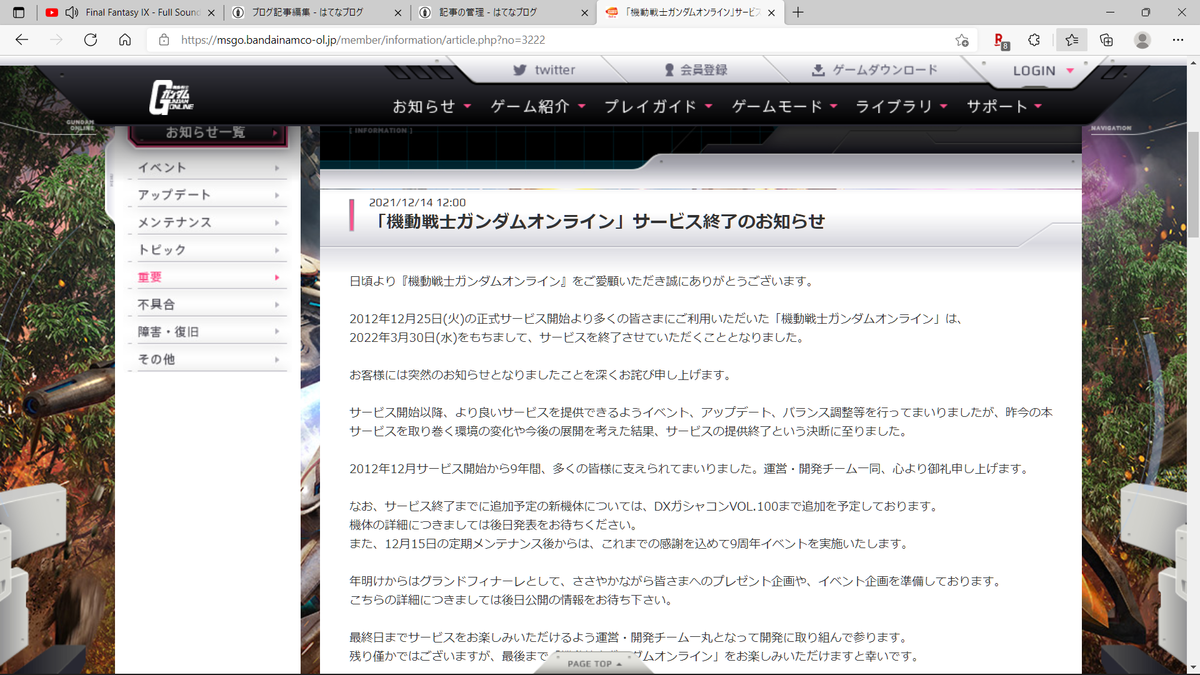Screen dimensions: 1200x675
Task: Expand the ライブラリ nav menu
Action: 904,106
